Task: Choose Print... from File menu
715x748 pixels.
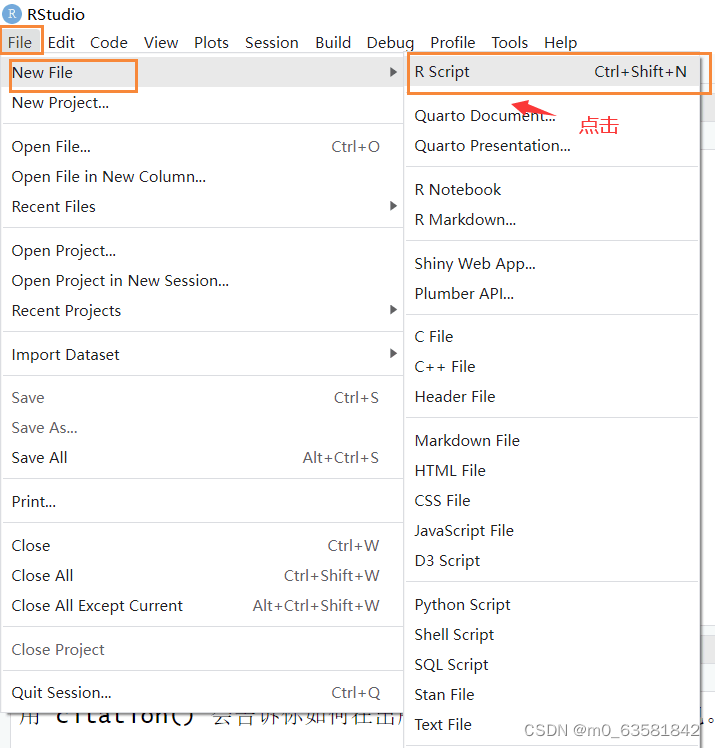Action: point(203,502)
